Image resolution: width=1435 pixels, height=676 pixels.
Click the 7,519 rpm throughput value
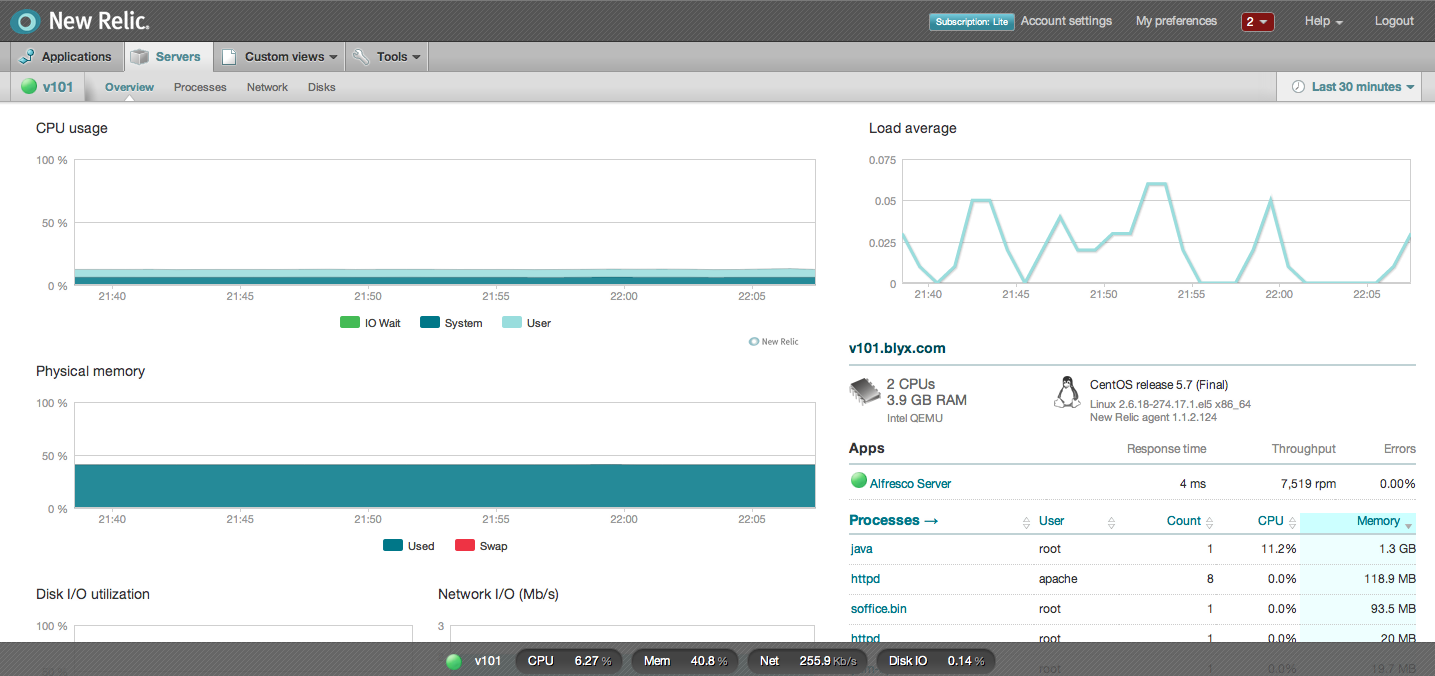pos(1308,483)
